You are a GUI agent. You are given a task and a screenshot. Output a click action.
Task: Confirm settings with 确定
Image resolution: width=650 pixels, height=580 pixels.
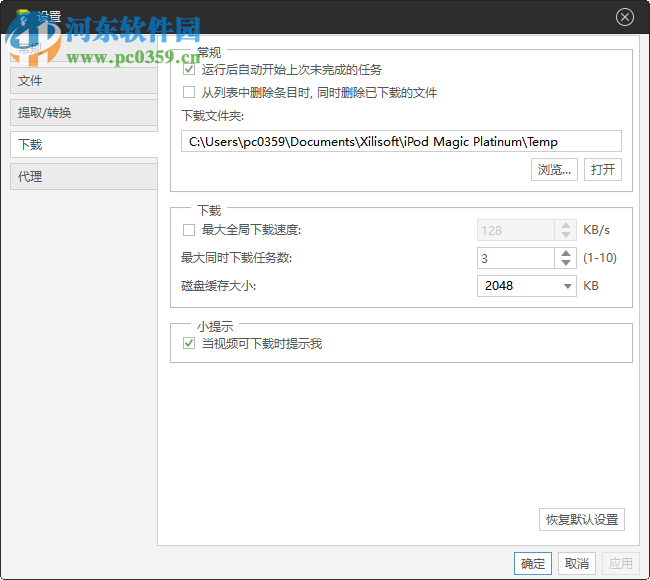[533, 563]
